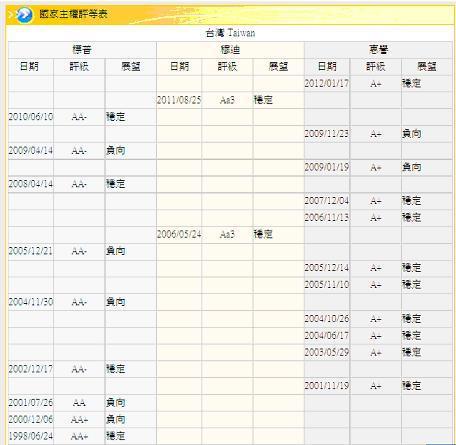Select the date cell 2007/12/04
This screenshot has width=456, height=445.
pos(327,201)
